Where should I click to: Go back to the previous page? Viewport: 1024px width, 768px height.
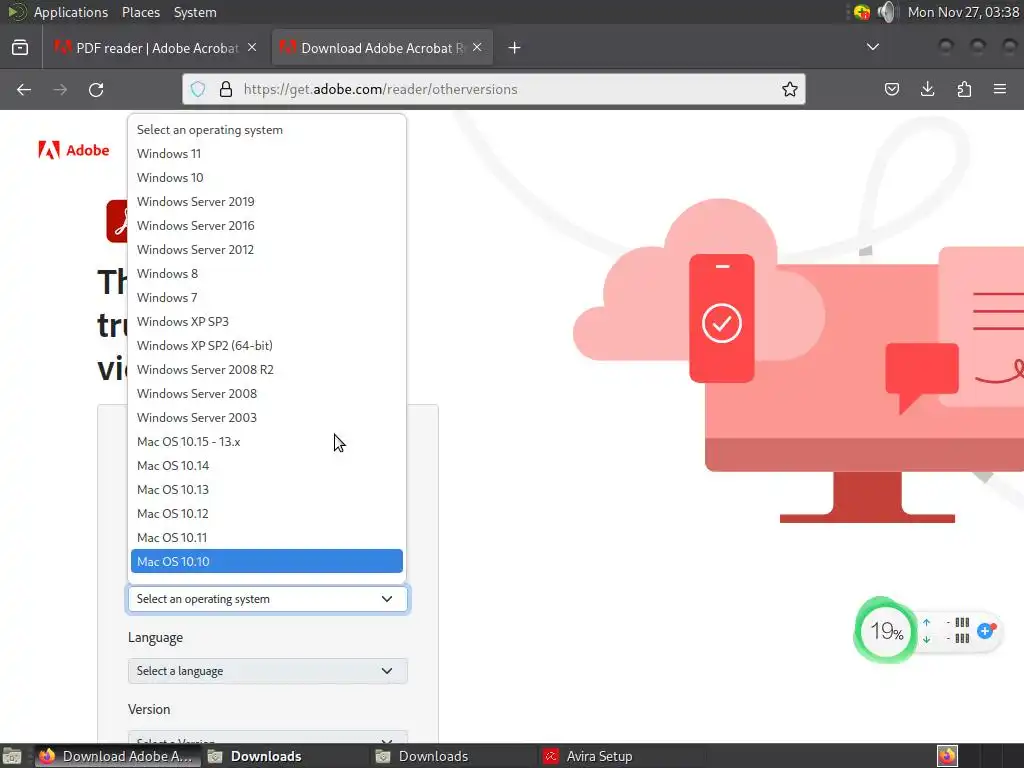24,89
